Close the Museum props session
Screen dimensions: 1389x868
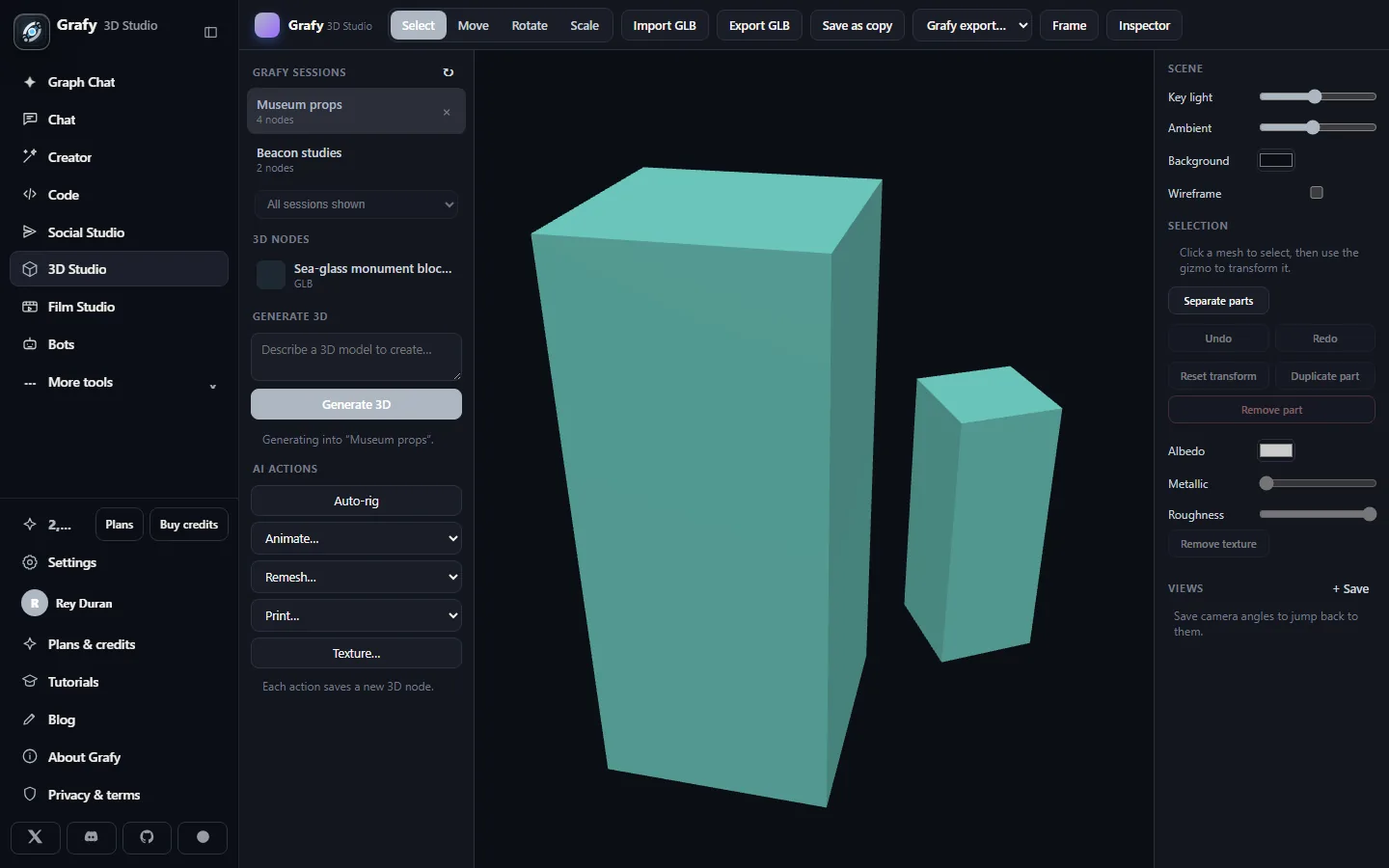(x=447, y=112)
